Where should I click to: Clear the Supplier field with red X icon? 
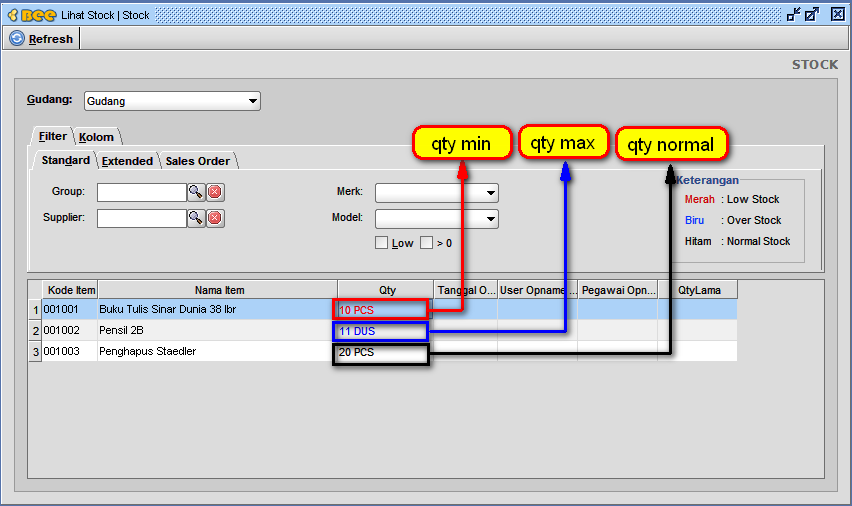click(215, 218)
